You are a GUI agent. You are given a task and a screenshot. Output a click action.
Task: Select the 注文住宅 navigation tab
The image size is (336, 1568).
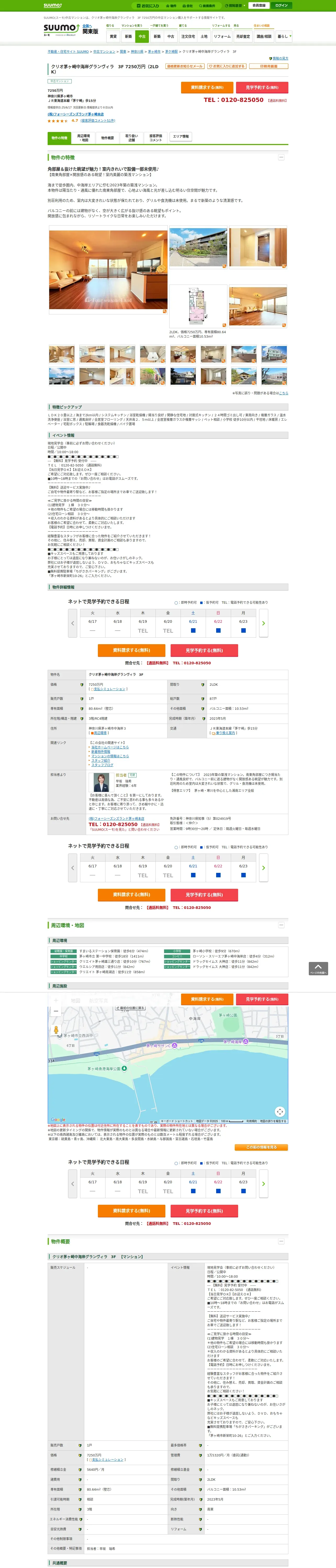point(188,37)
